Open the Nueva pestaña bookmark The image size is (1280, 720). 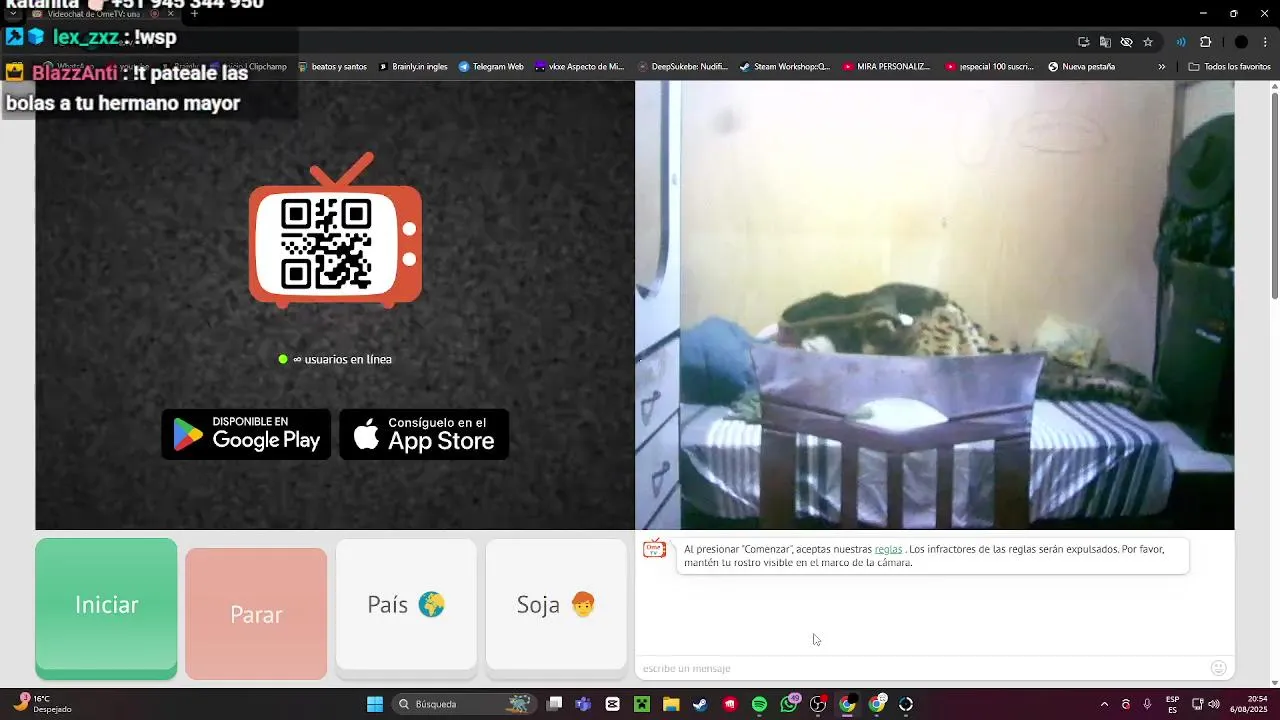click(1081, 67)
